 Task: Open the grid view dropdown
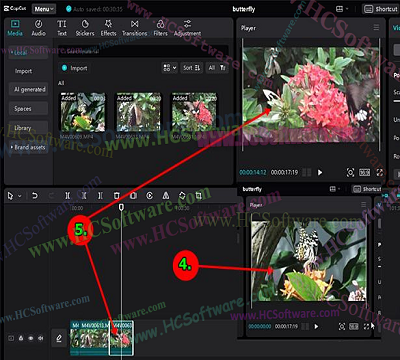click(x=170, y=68)
